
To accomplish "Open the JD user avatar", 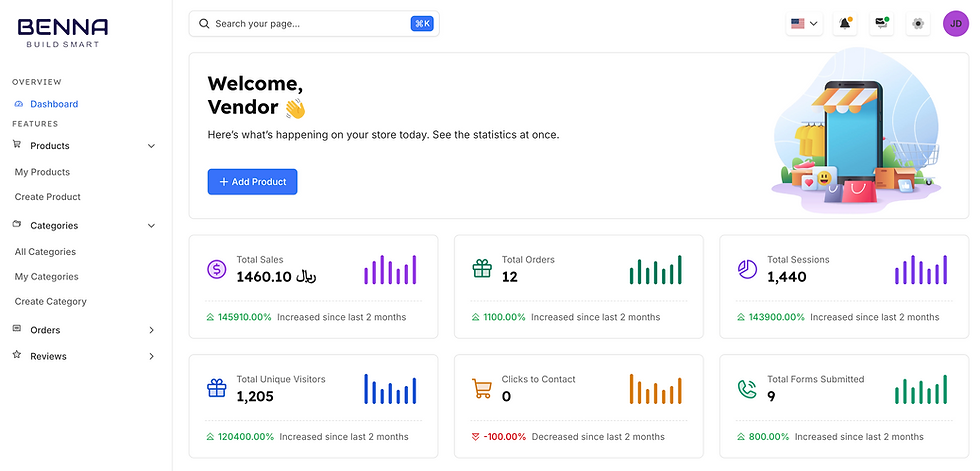I will (x=956, y=24).
